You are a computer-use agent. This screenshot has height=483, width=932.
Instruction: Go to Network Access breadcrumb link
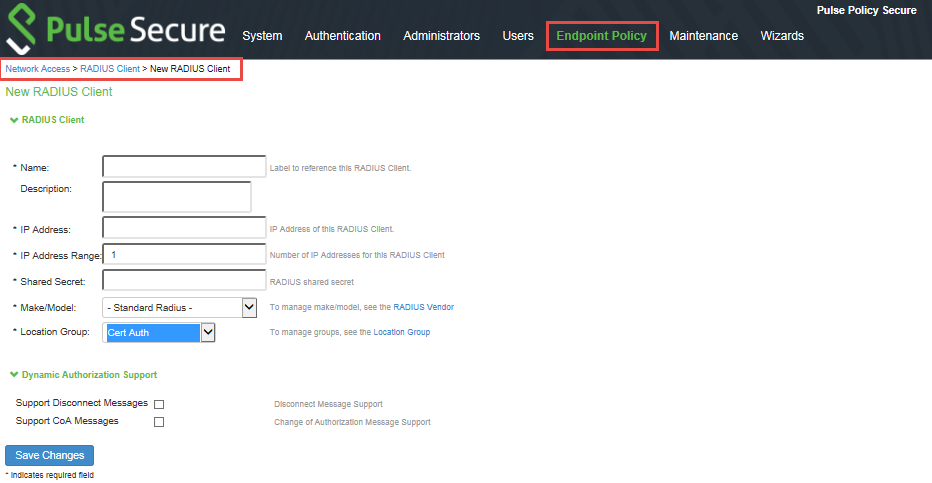click(x=37, y=69)
